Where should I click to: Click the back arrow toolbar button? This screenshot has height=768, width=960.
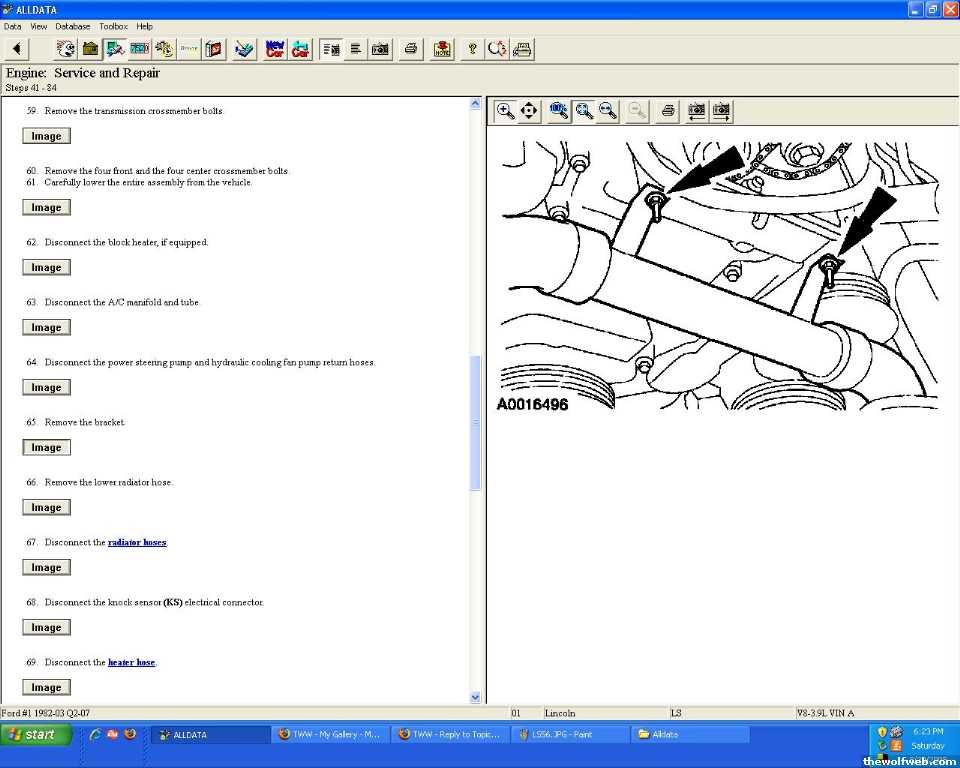[18, 48]
